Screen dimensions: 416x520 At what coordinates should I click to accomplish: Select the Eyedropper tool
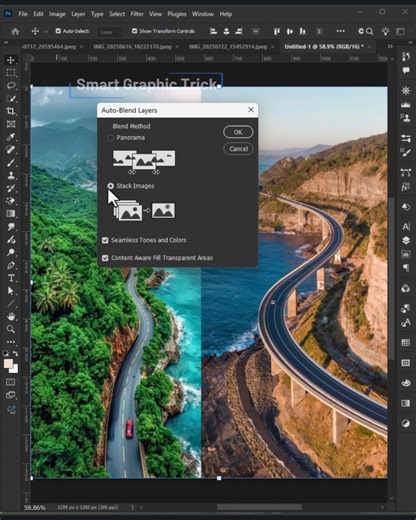point(11,137)
